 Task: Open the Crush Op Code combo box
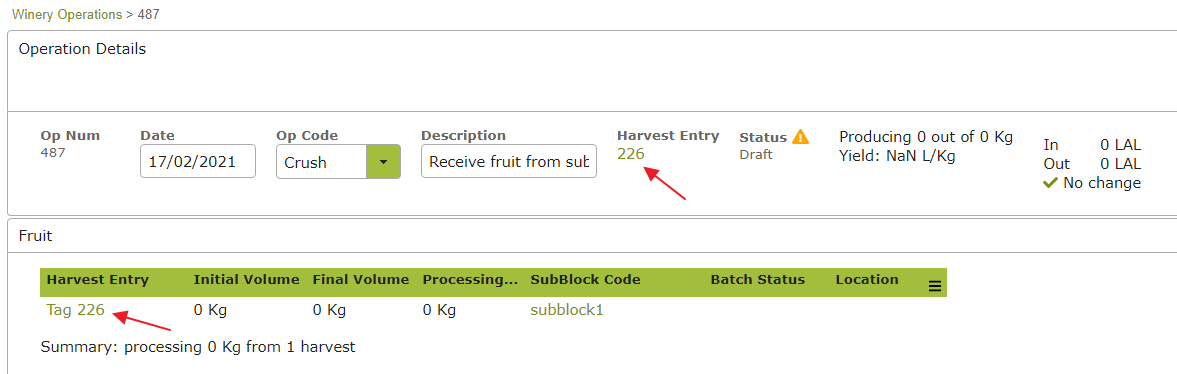pyautogui.click(x=338, y=161)
